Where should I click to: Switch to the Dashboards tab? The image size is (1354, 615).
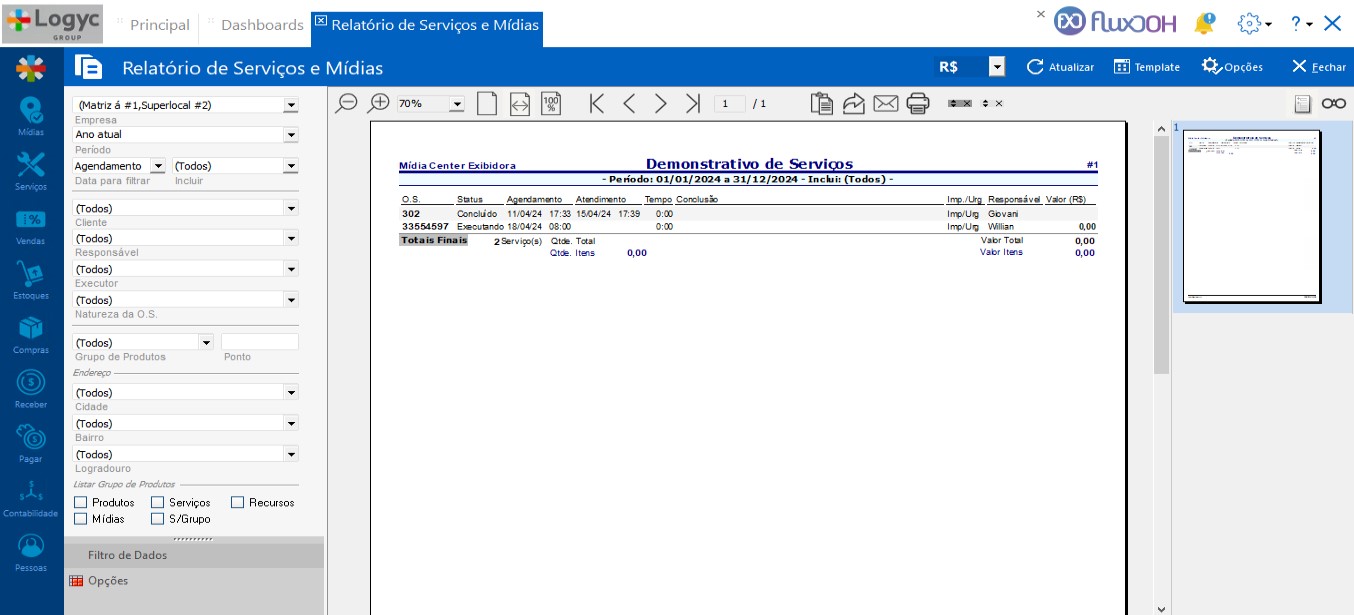point(261,25)
